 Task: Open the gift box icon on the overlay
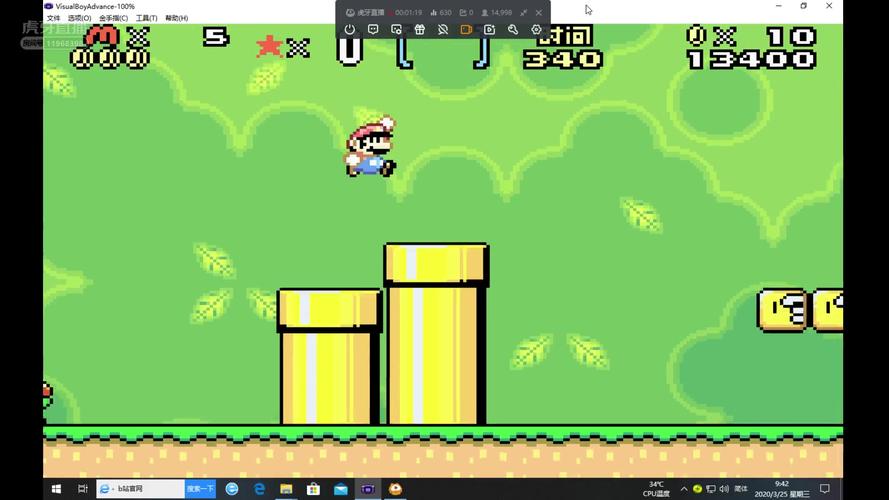(420, 29)
